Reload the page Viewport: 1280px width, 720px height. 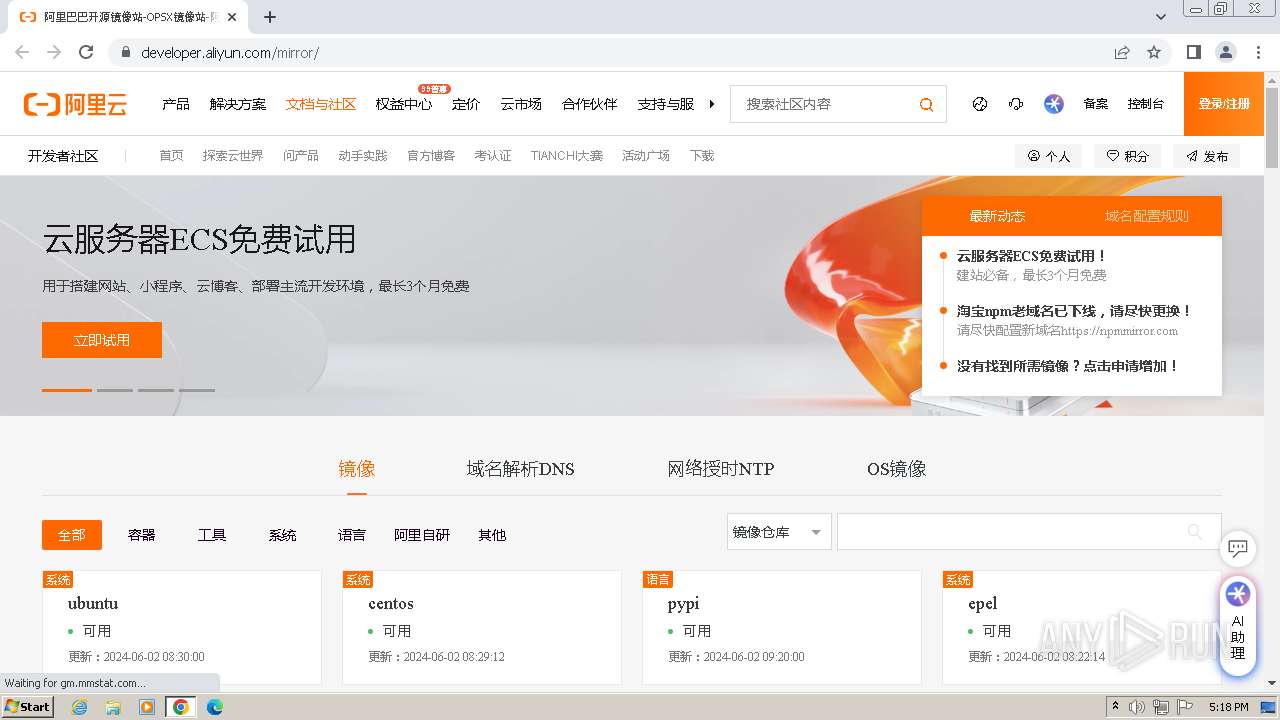pos(86,52)
